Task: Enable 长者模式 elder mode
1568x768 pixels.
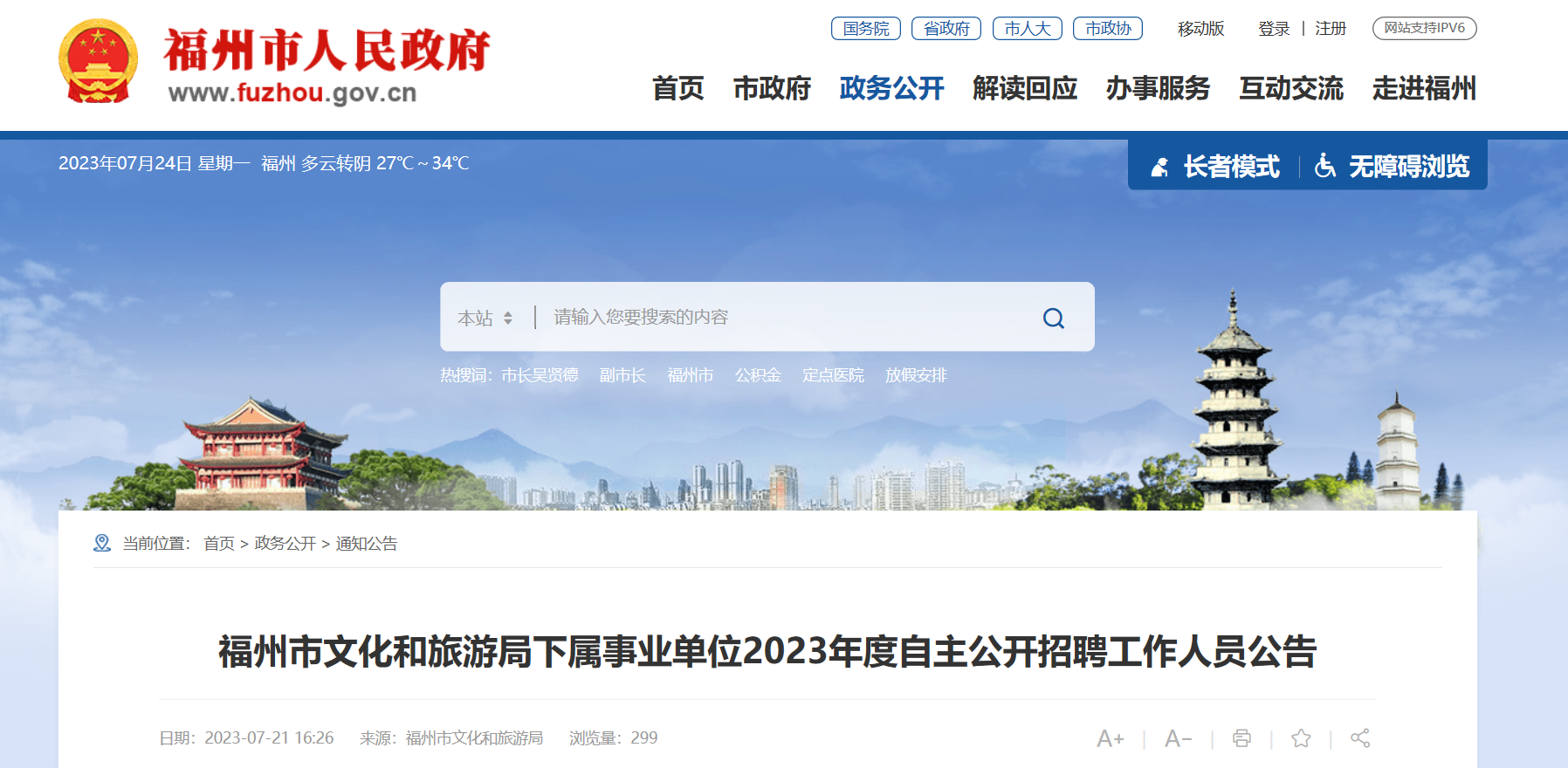Action: point(1215,166)
